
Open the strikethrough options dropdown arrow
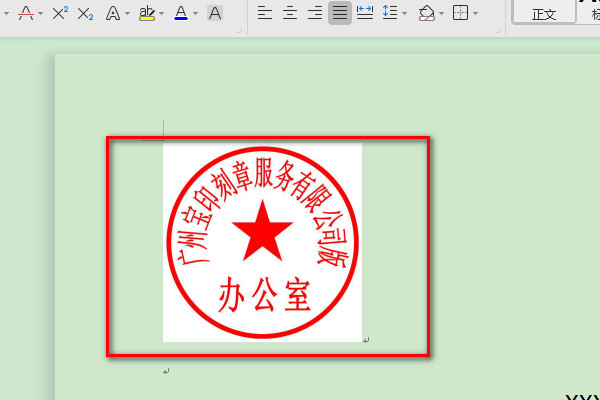click(41, 14)
